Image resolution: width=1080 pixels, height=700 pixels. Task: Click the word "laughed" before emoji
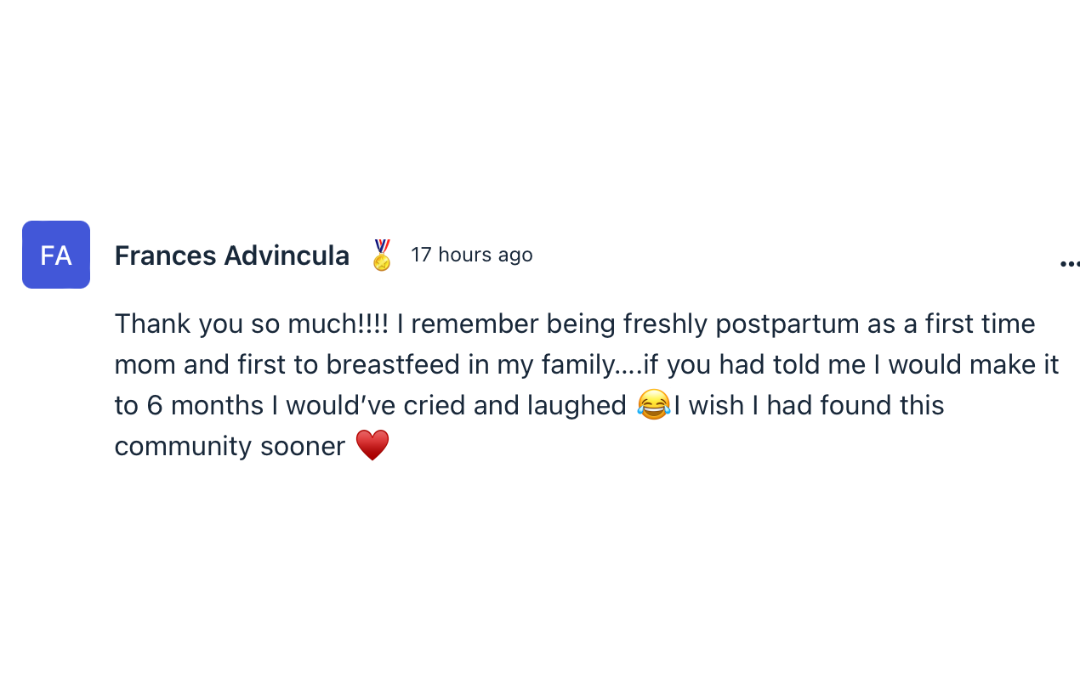pos(578,405)
